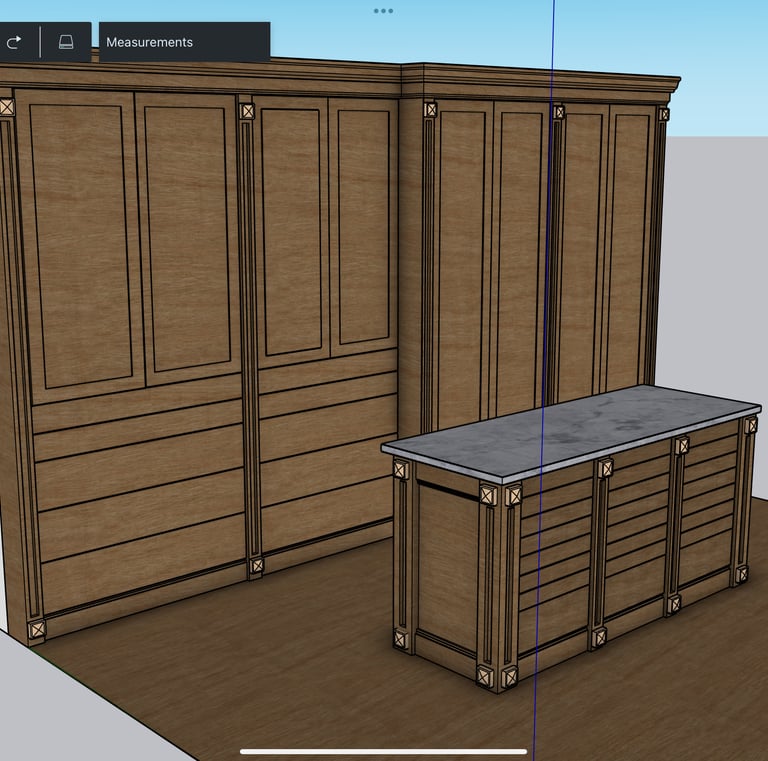Click the drive-shaped save icon in toolbar
768x761 pixels.
[66, 42]
